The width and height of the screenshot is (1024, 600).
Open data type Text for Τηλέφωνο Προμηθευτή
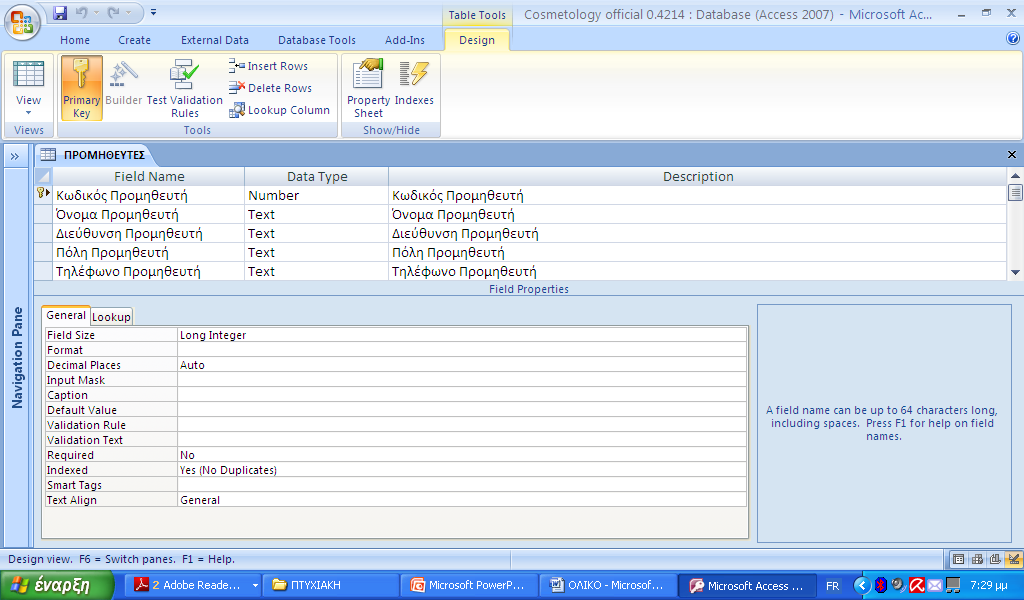pos(317,271)
